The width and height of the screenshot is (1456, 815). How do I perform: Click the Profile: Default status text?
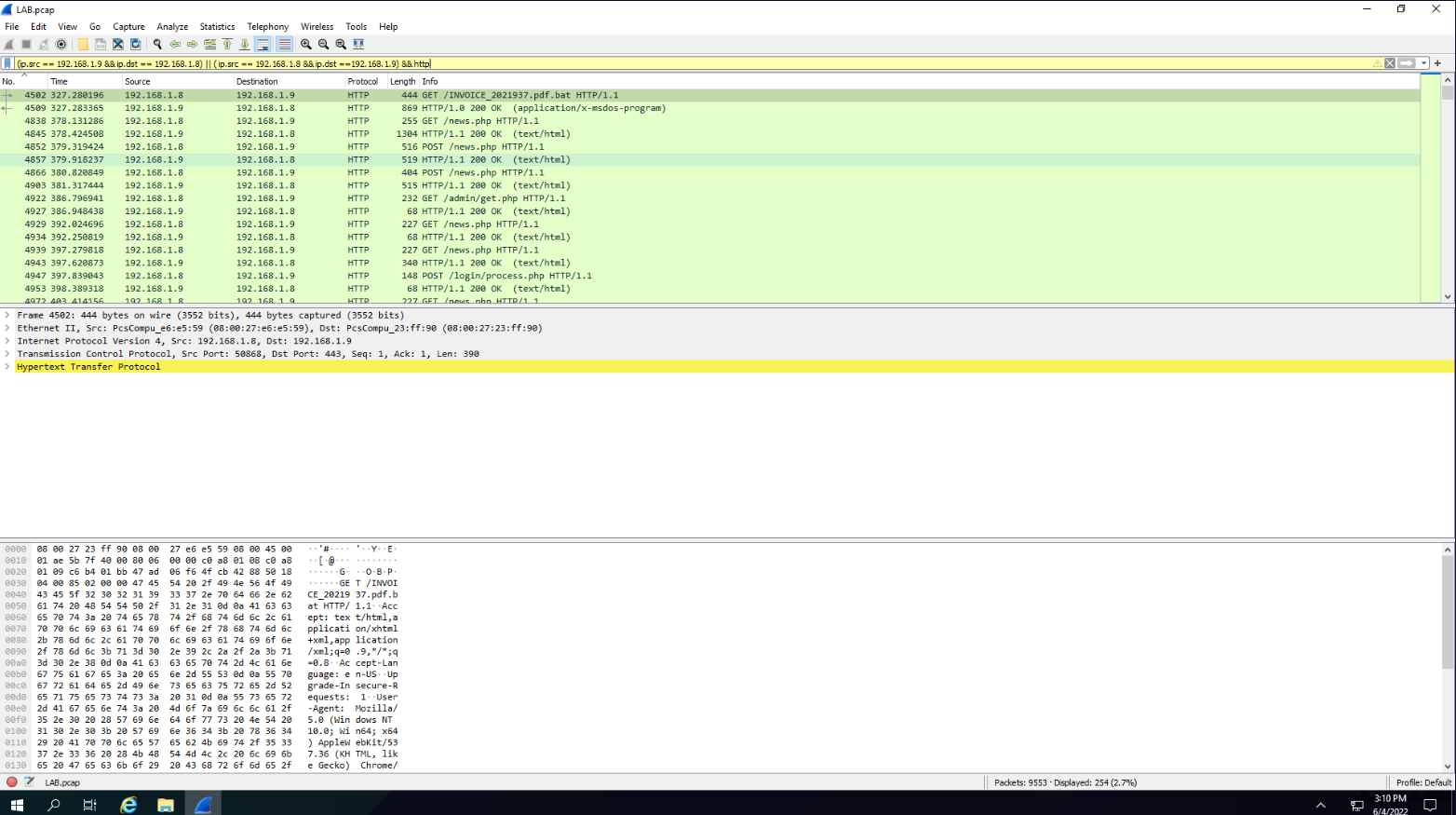1422,782
